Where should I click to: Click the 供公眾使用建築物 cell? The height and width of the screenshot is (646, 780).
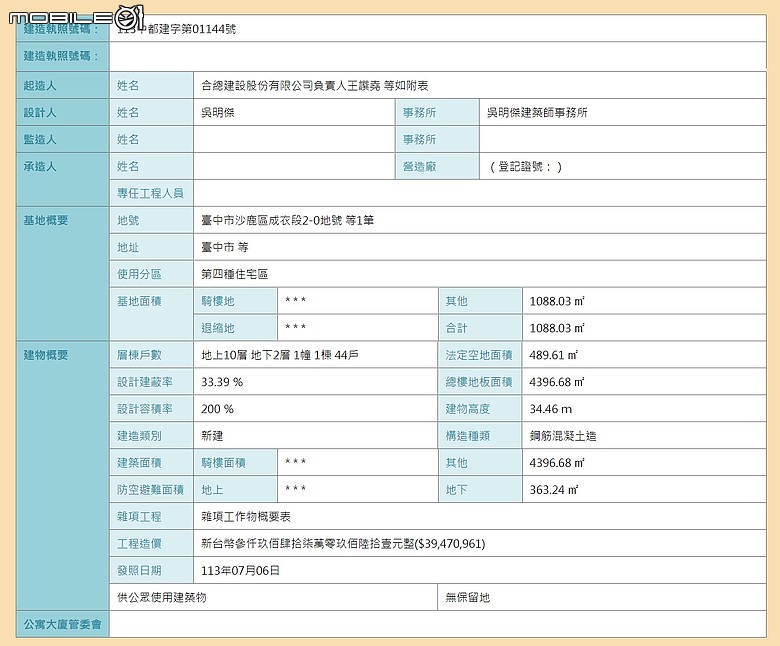pyautogui.click(x=273, y=597)
